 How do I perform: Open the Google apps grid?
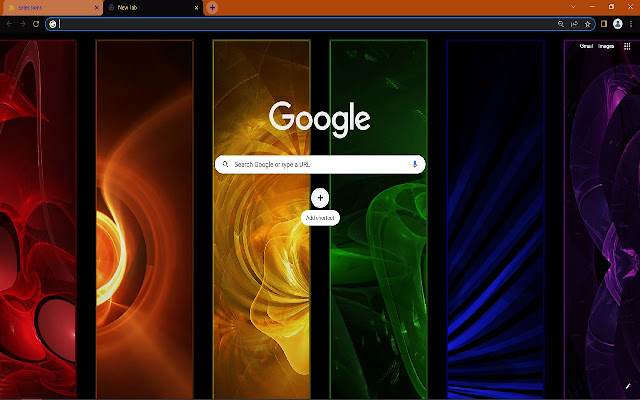click(x=627, y=46)
